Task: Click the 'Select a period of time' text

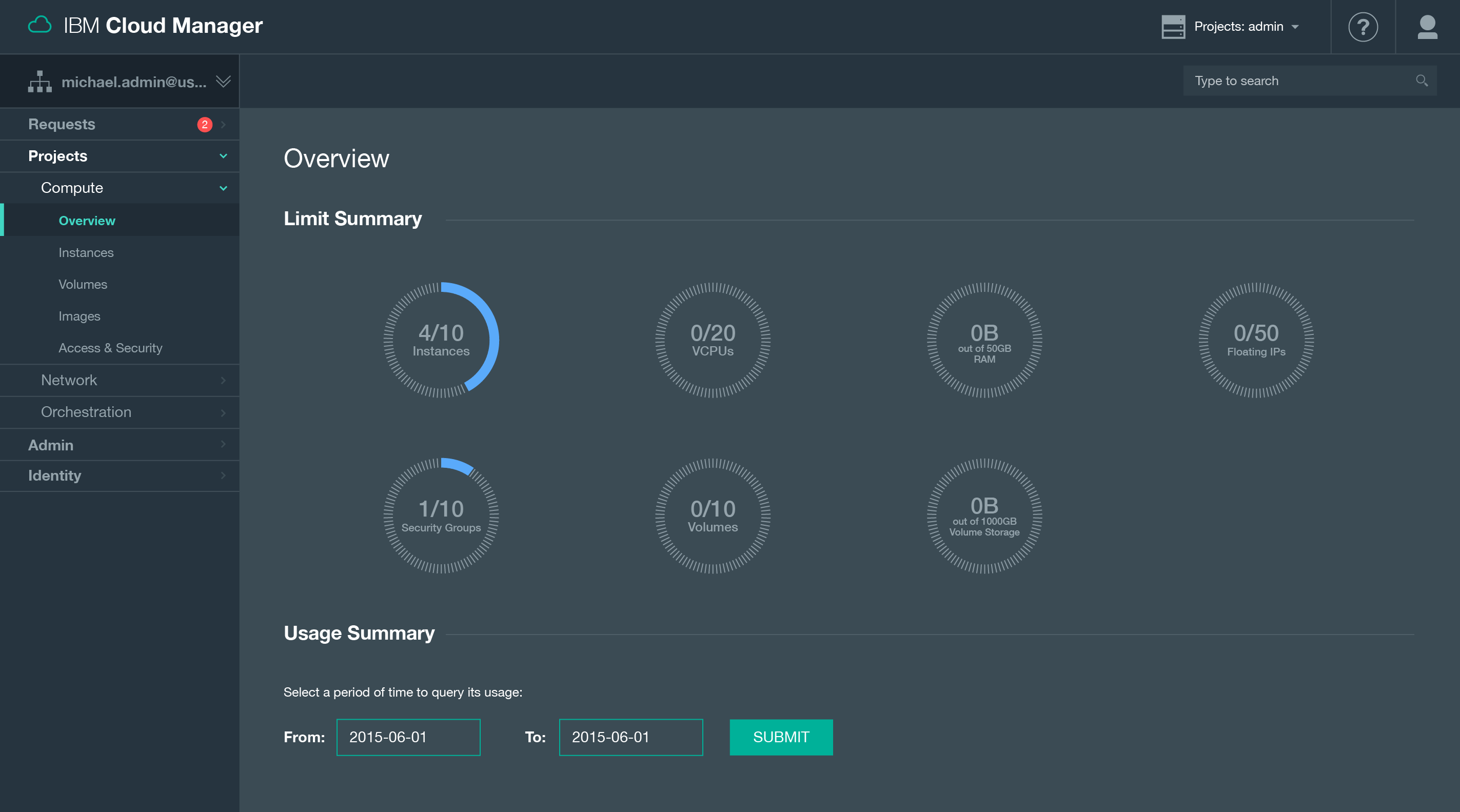Action: point(402,692)
